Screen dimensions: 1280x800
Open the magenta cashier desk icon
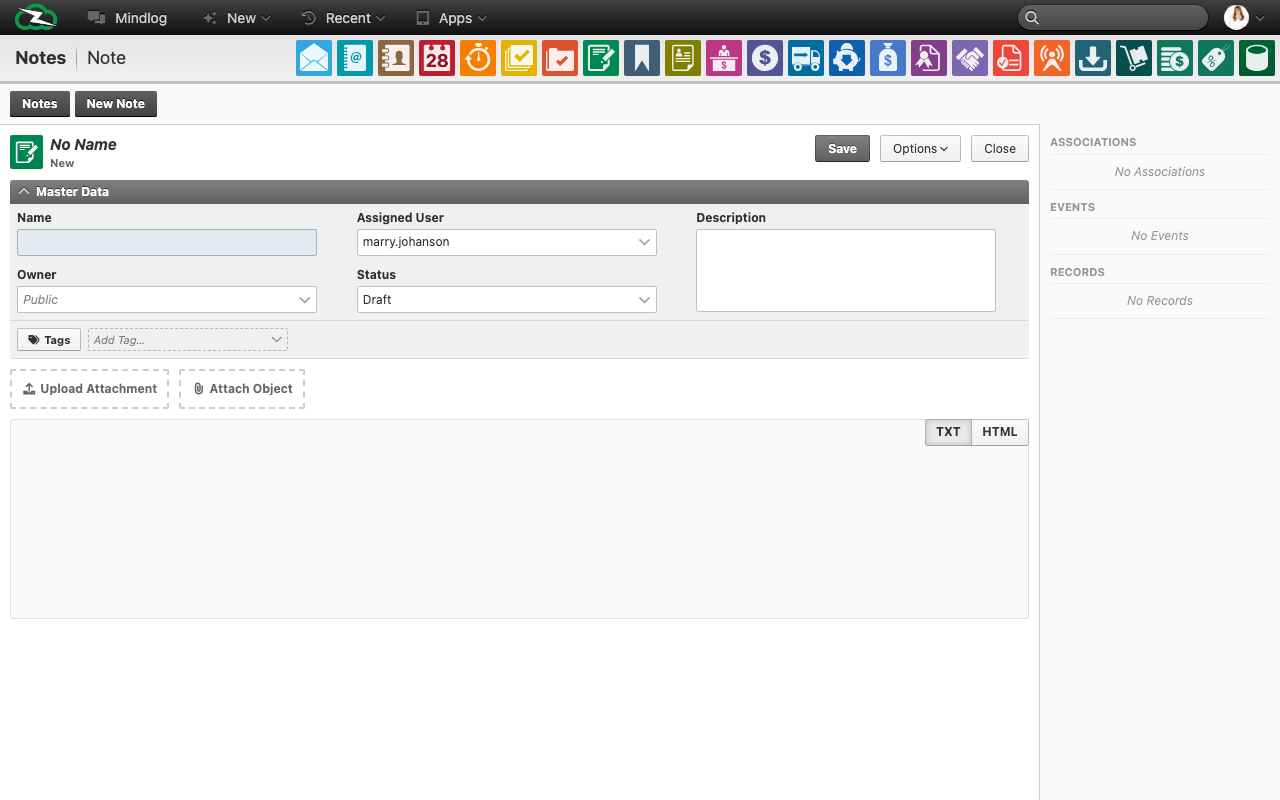(724, 58)
